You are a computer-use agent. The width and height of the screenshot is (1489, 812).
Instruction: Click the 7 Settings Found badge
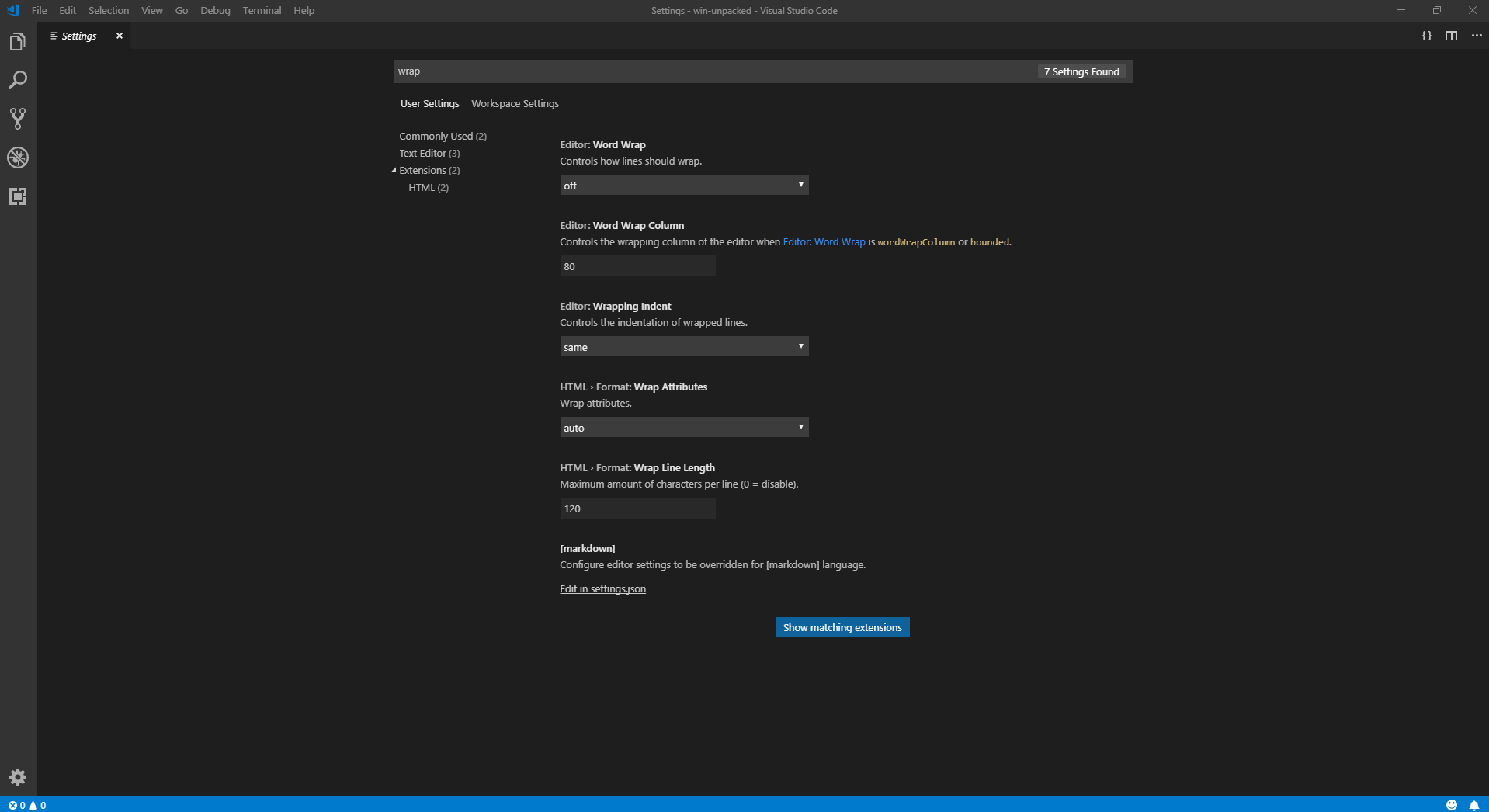[1081, 71]
